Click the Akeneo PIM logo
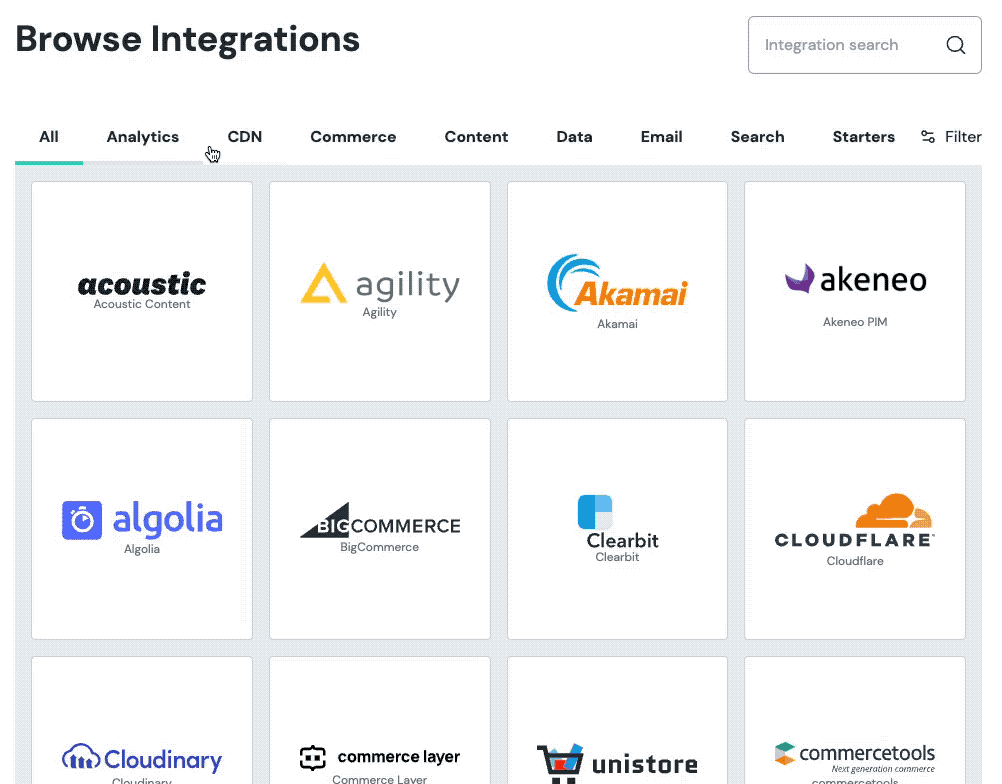This screenshot has width=1002, height=784. 855,280
